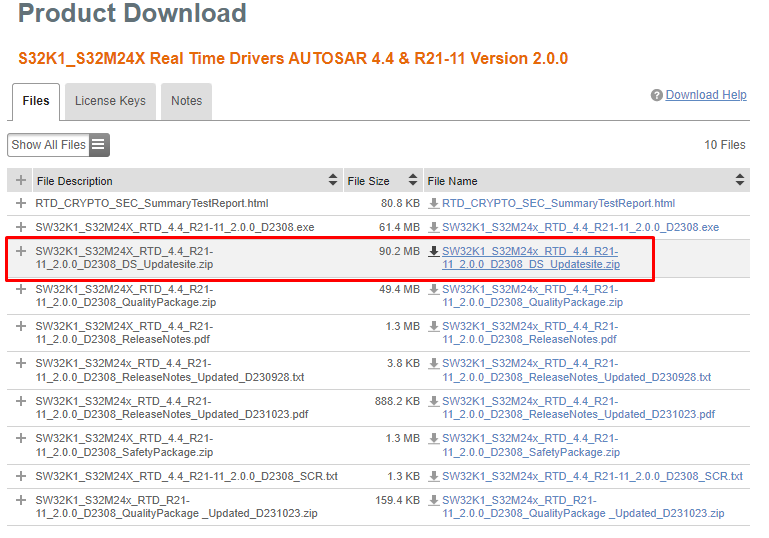
Task: Open the Notes tab
Action: tap(186, 101)
